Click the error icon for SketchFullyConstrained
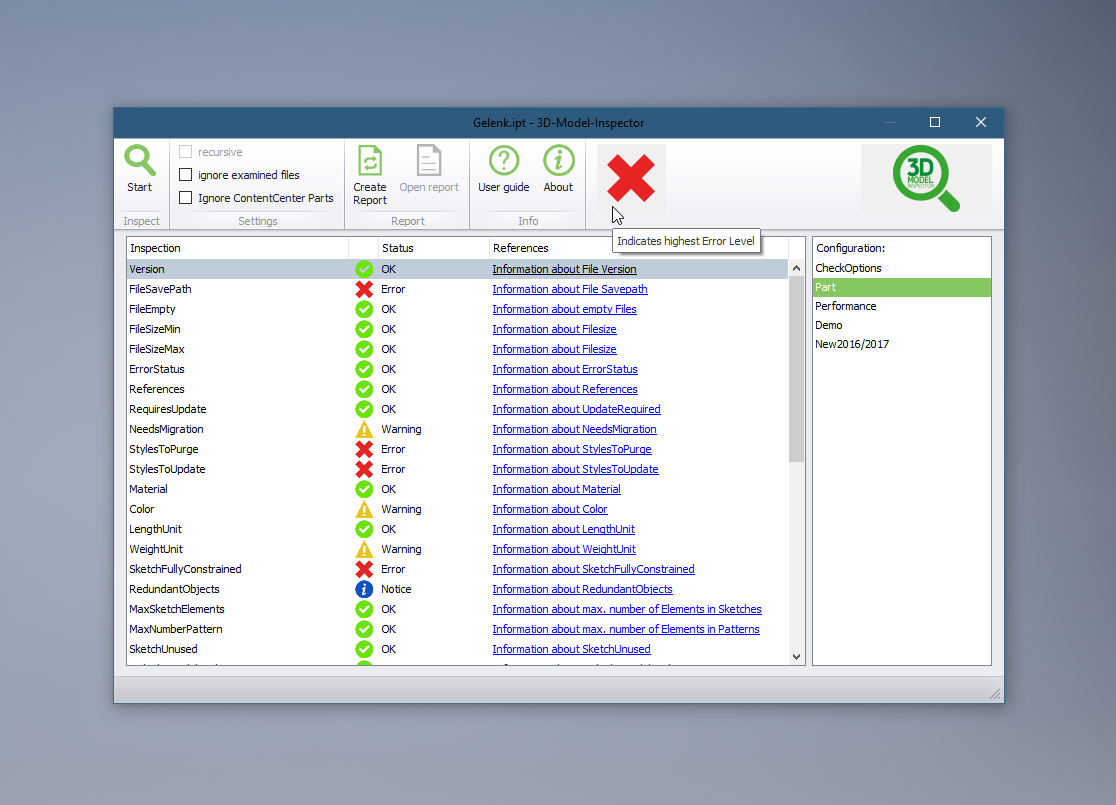This screenshot has width=1116, height=805. [x=364, y=569]
